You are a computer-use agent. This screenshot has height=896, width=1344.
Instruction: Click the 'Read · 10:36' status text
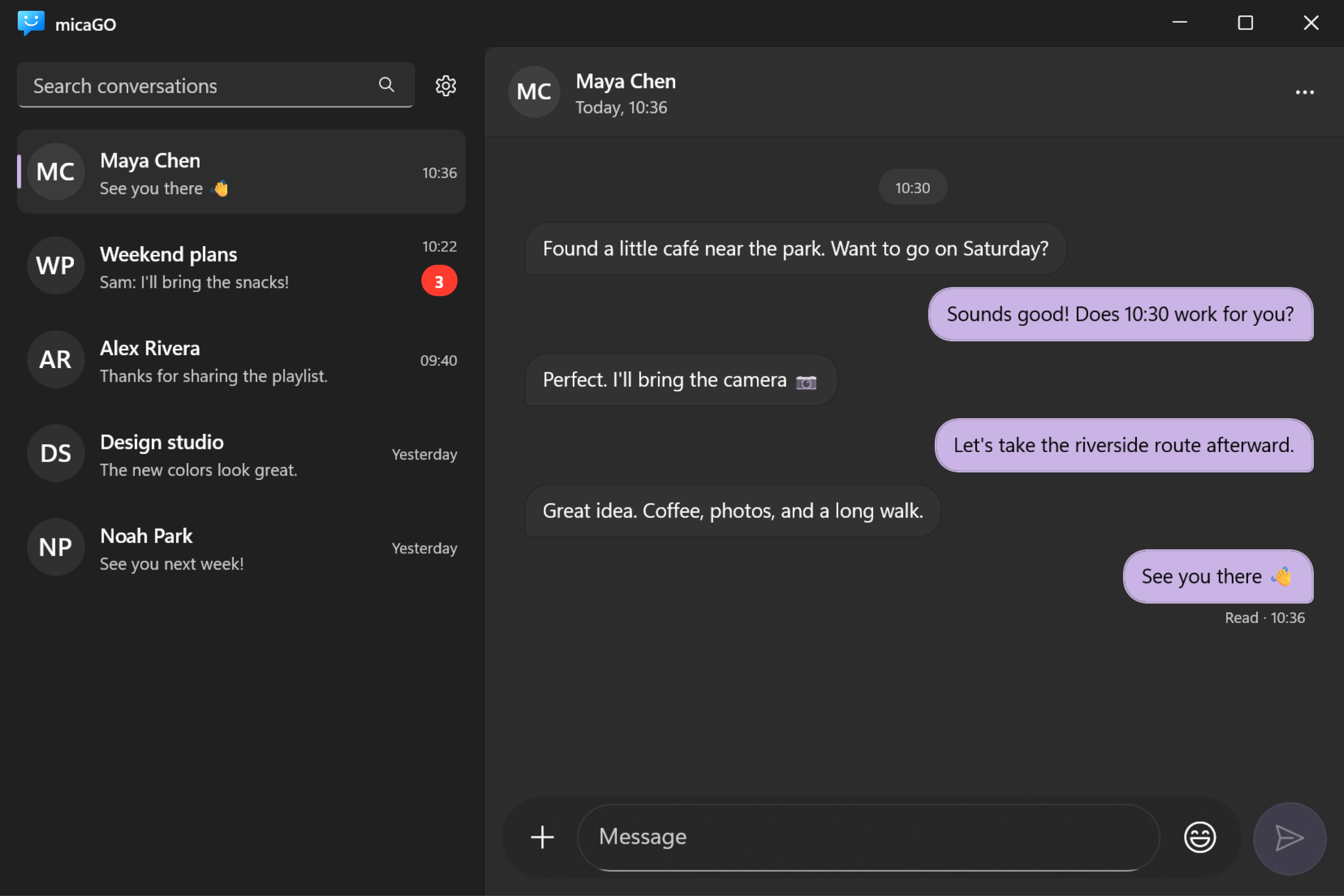[1265, 618]
